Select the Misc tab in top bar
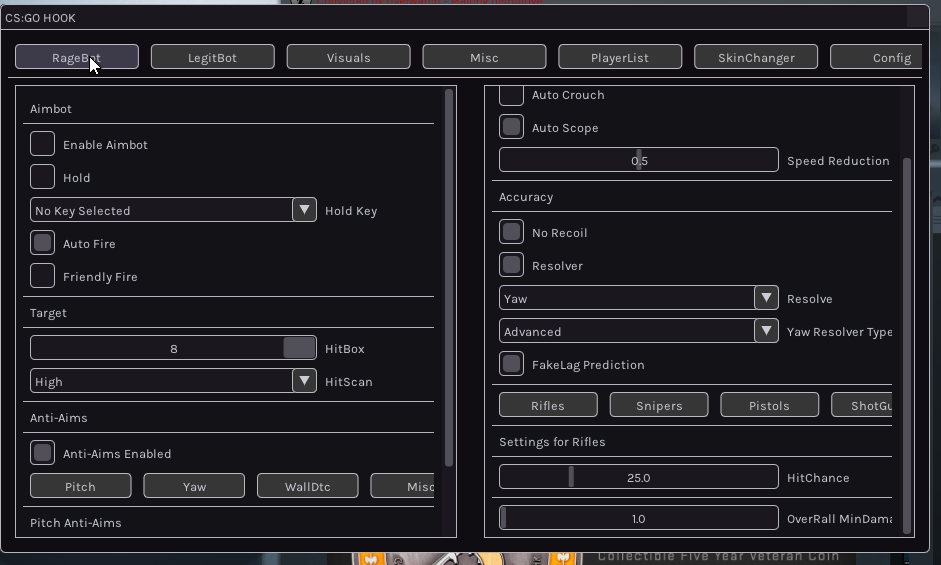This screenshot has width=941, height=565. 484,57
